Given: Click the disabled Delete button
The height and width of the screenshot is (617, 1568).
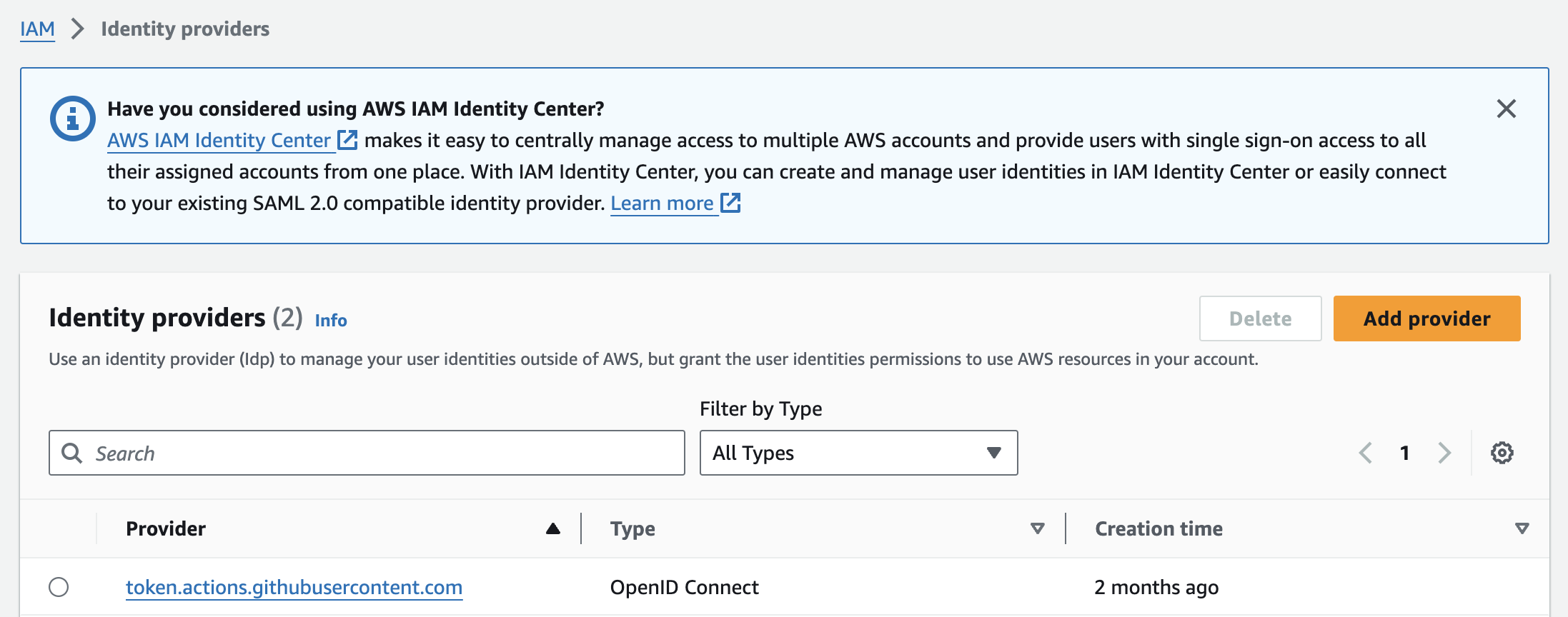Looking at the screenshot, I should [1260, 318].
